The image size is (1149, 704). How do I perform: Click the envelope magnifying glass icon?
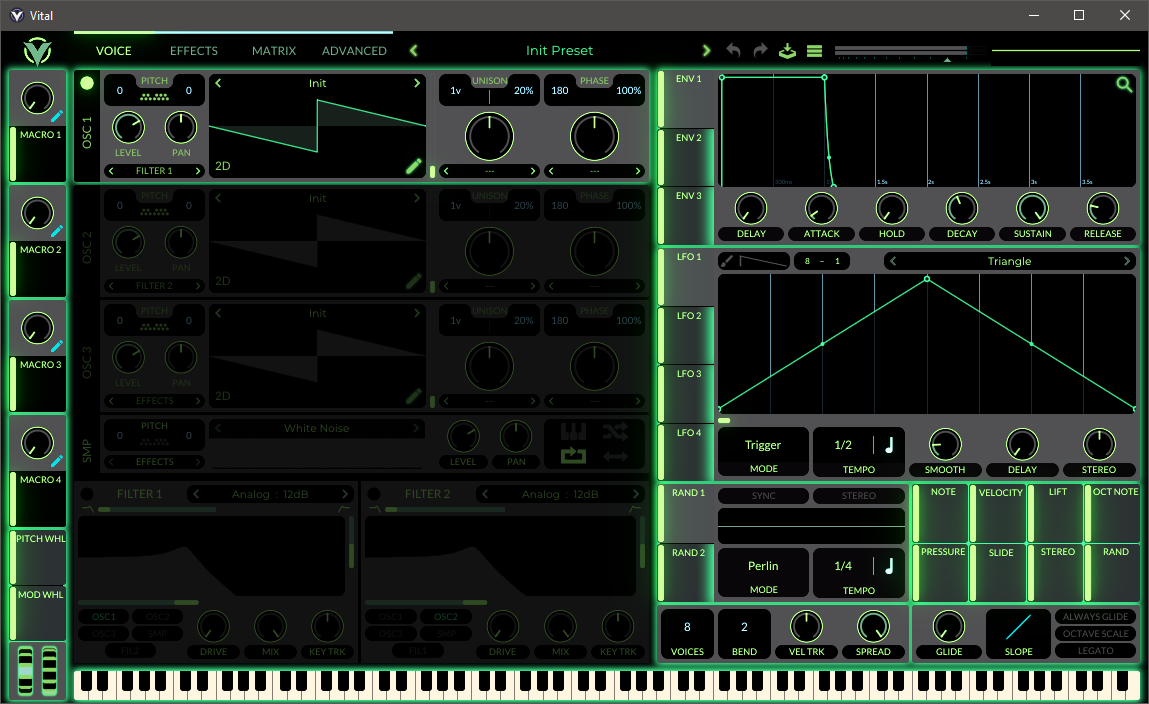pos(1124,85)
